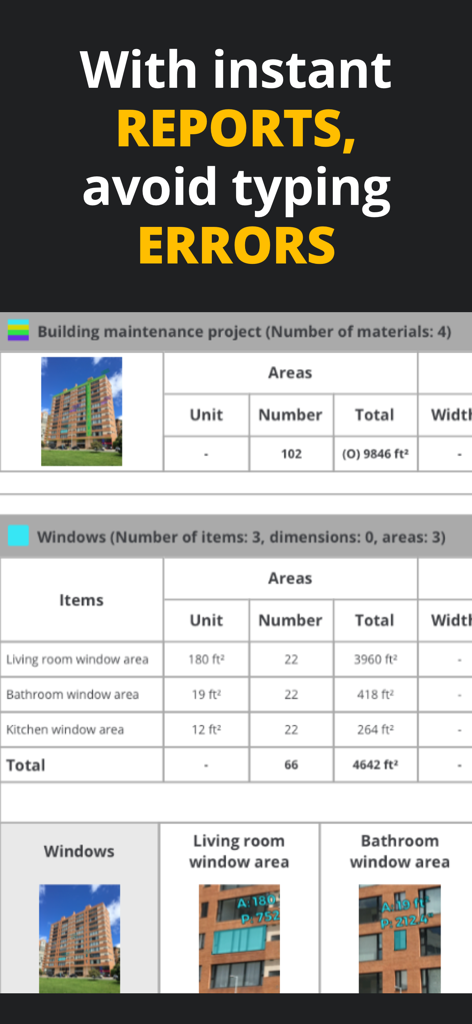Open the building photo in the project row

click(x=82, y=411)
